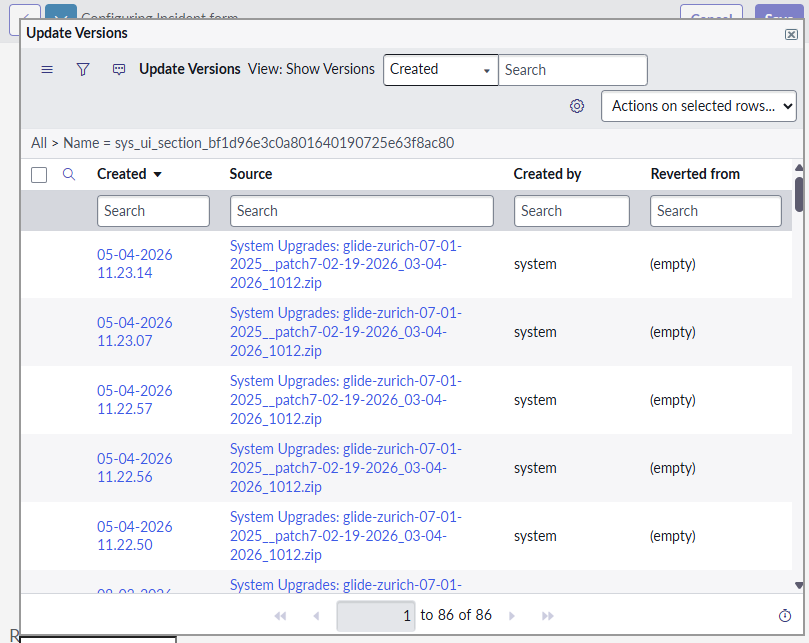
Task: Click the Source column search field
Action: (361, 211)
